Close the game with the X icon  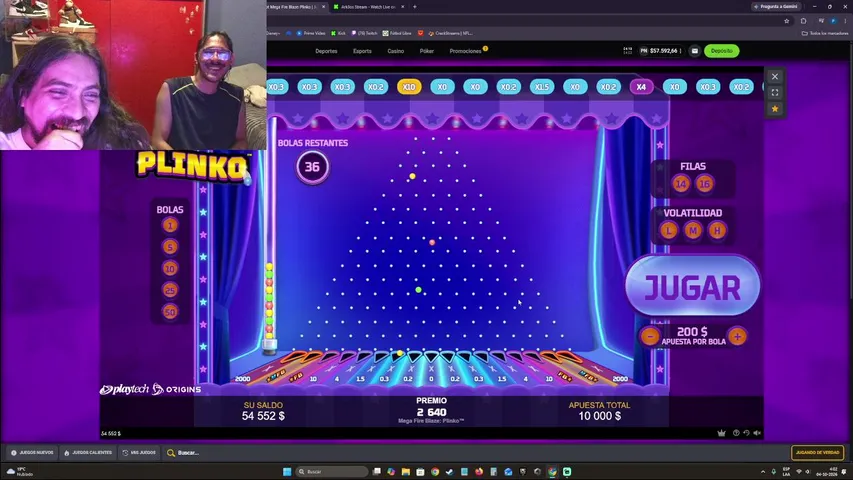coord(775,76)
